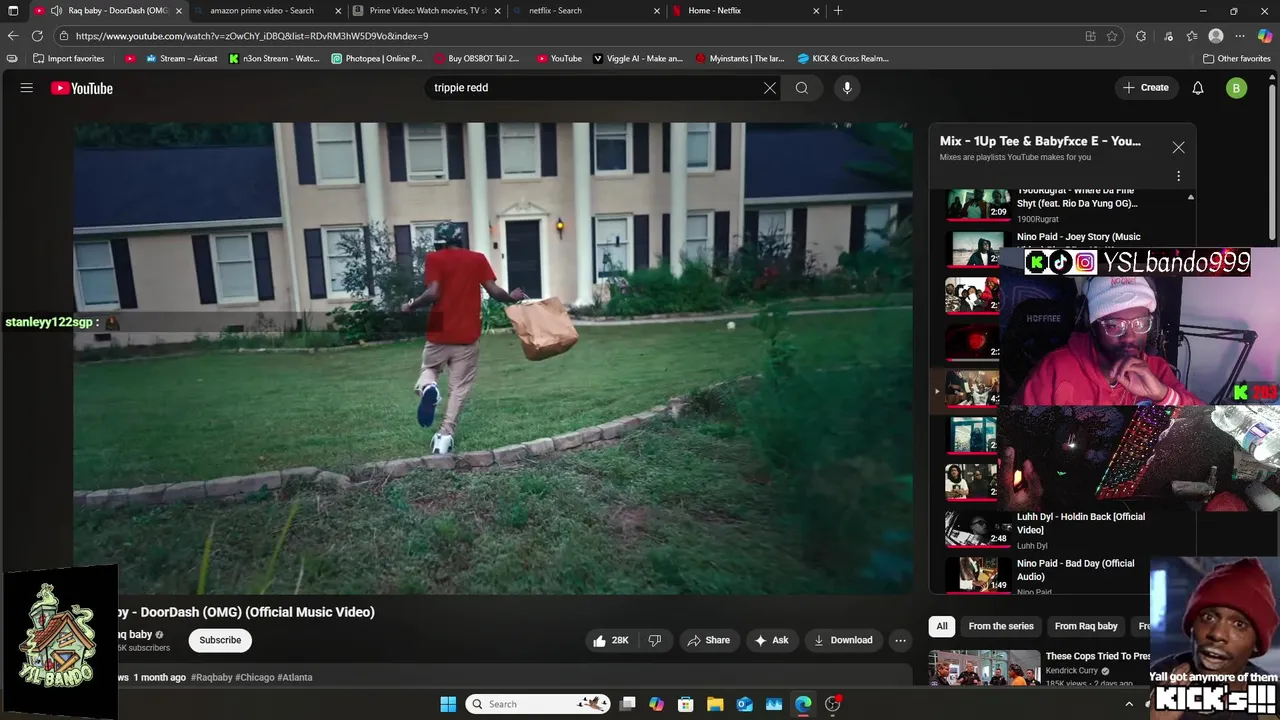This screenshot has height=720, width=1280.
Task: Open the '#Atlanta' hashtag link
Action: click(295, 677)
